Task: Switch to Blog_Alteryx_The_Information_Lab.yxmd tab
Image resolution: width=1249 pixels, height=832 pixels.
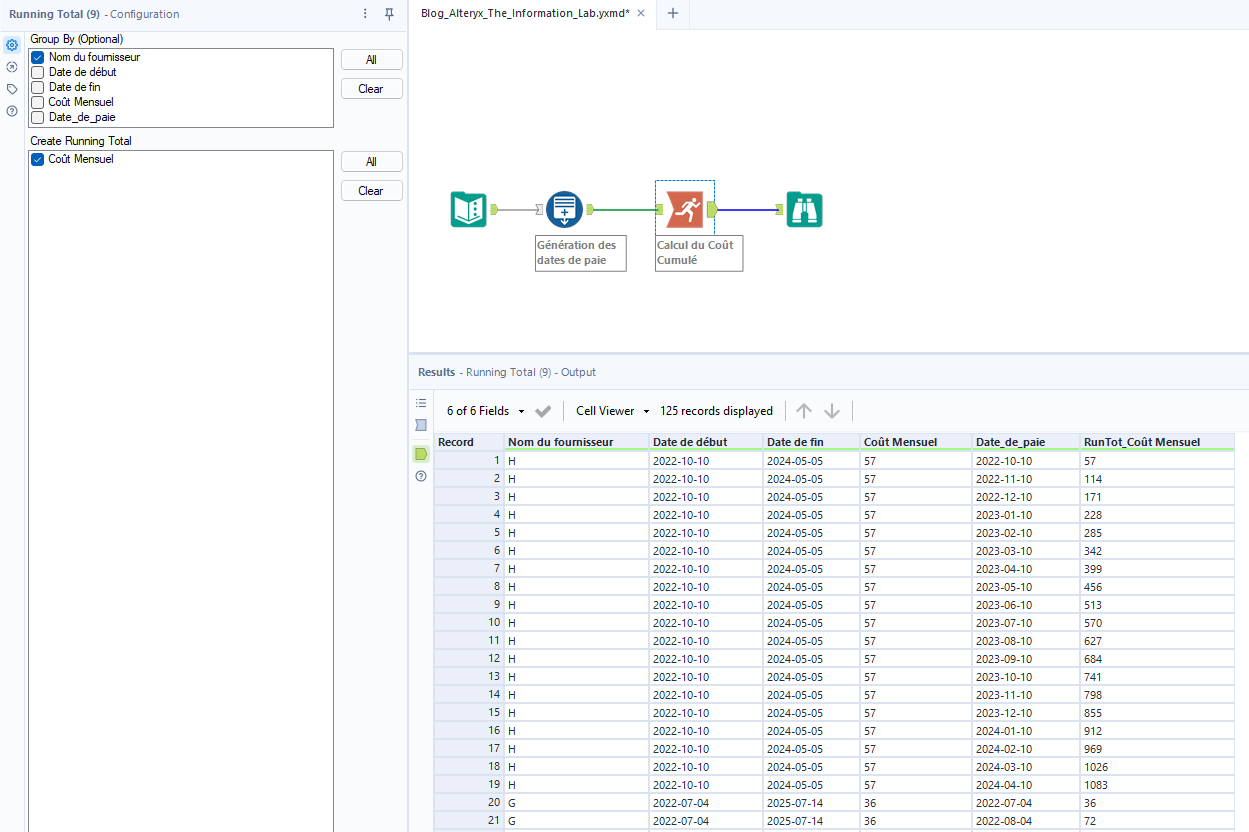Action: pos(525,14)
